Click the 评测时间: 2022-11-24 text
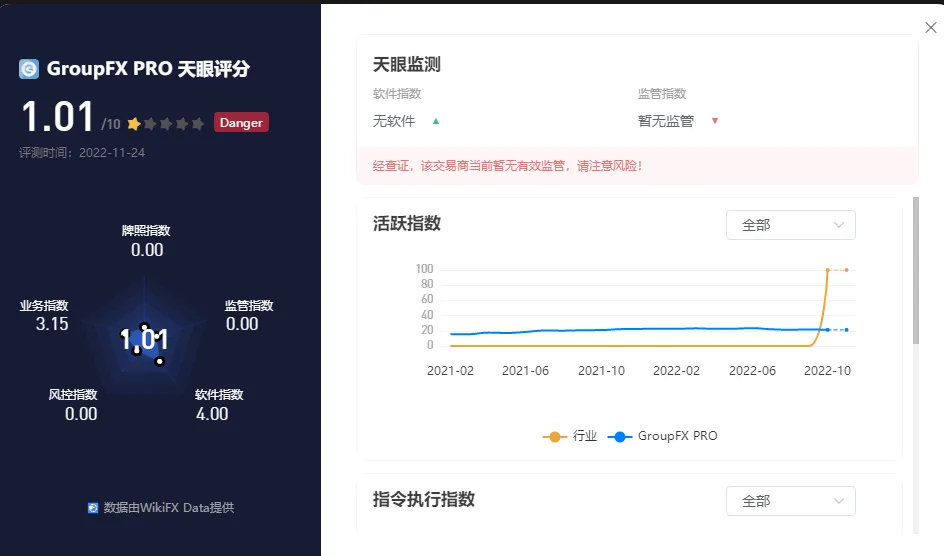The image size is (944, 556). [x=82, y=153]
